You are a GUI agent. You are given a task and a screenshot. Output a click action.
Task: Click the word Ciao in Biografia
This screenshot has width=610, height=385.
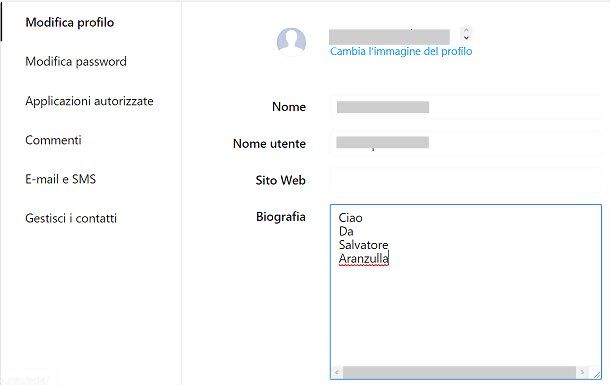(x=351, y=218)
